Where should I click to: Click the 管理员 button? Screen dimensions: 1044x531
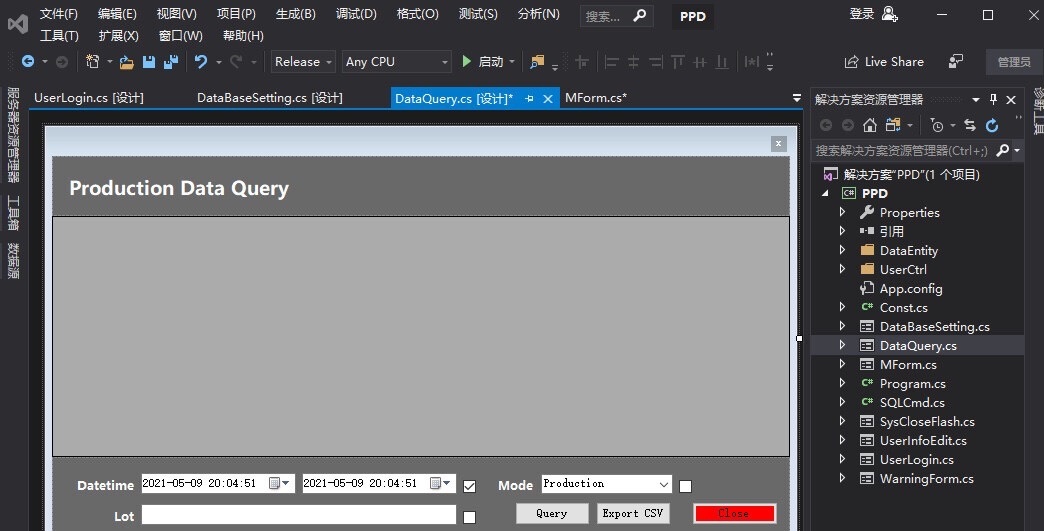pyautogui.click(x=1014, y=62)
